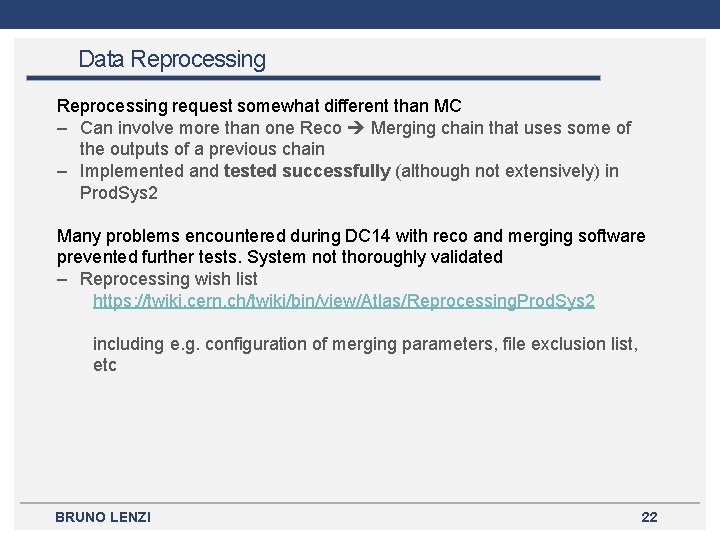The height and width of the screenshot is (540, 720).
Task: Click the word 'etc' on the last line
Action: [x=105, y=365]
